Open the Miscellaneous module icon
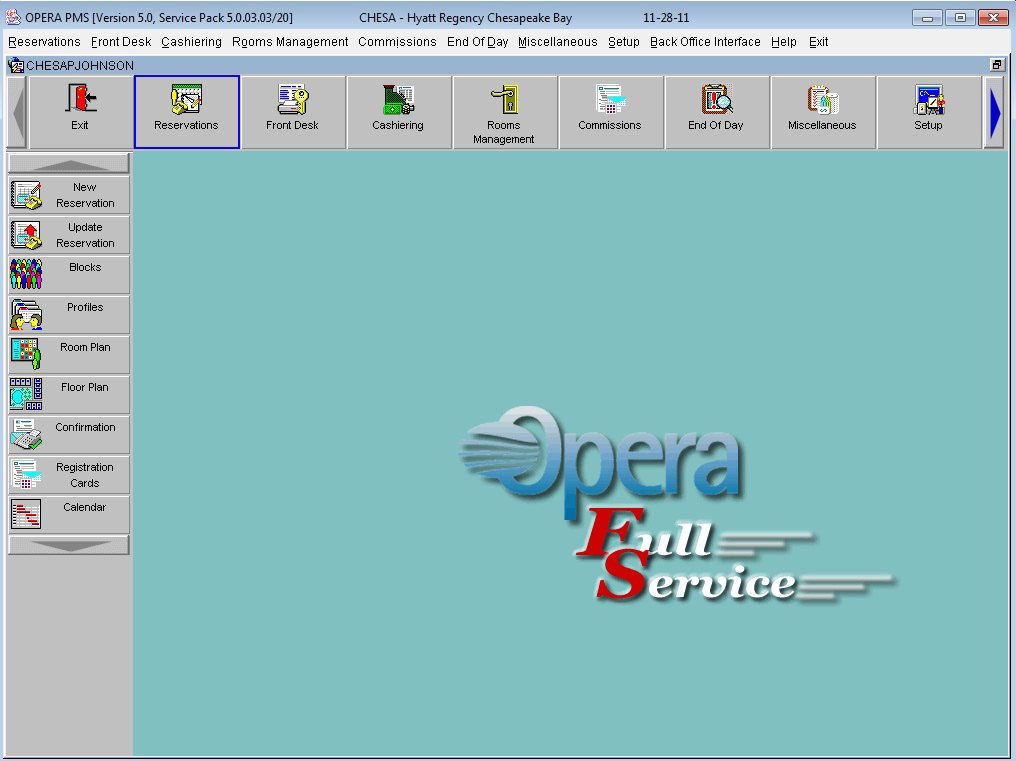The image size is (1016, 761). click(x=822, y=112)
